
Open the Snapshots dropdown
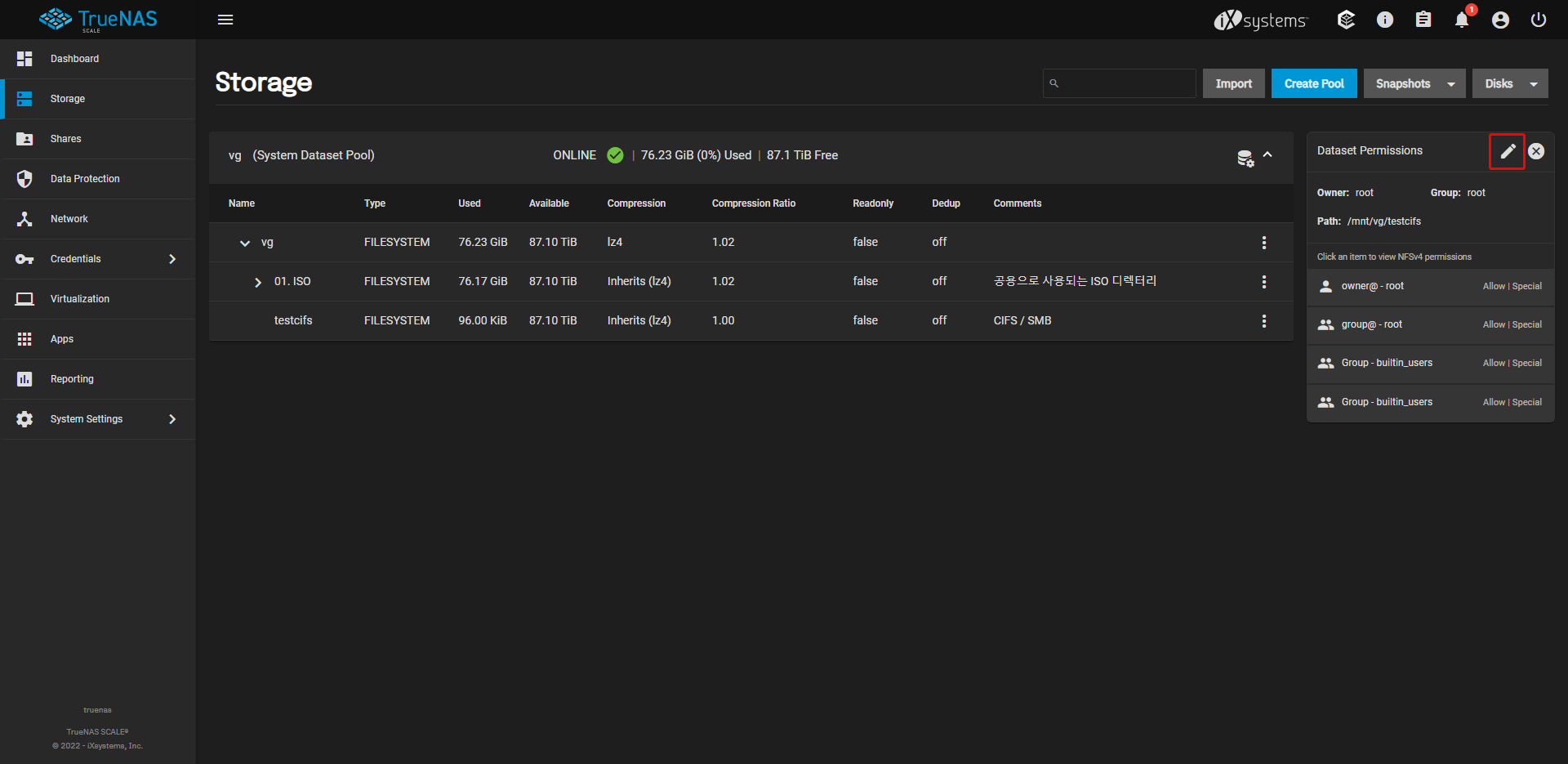coord(1414,83)
